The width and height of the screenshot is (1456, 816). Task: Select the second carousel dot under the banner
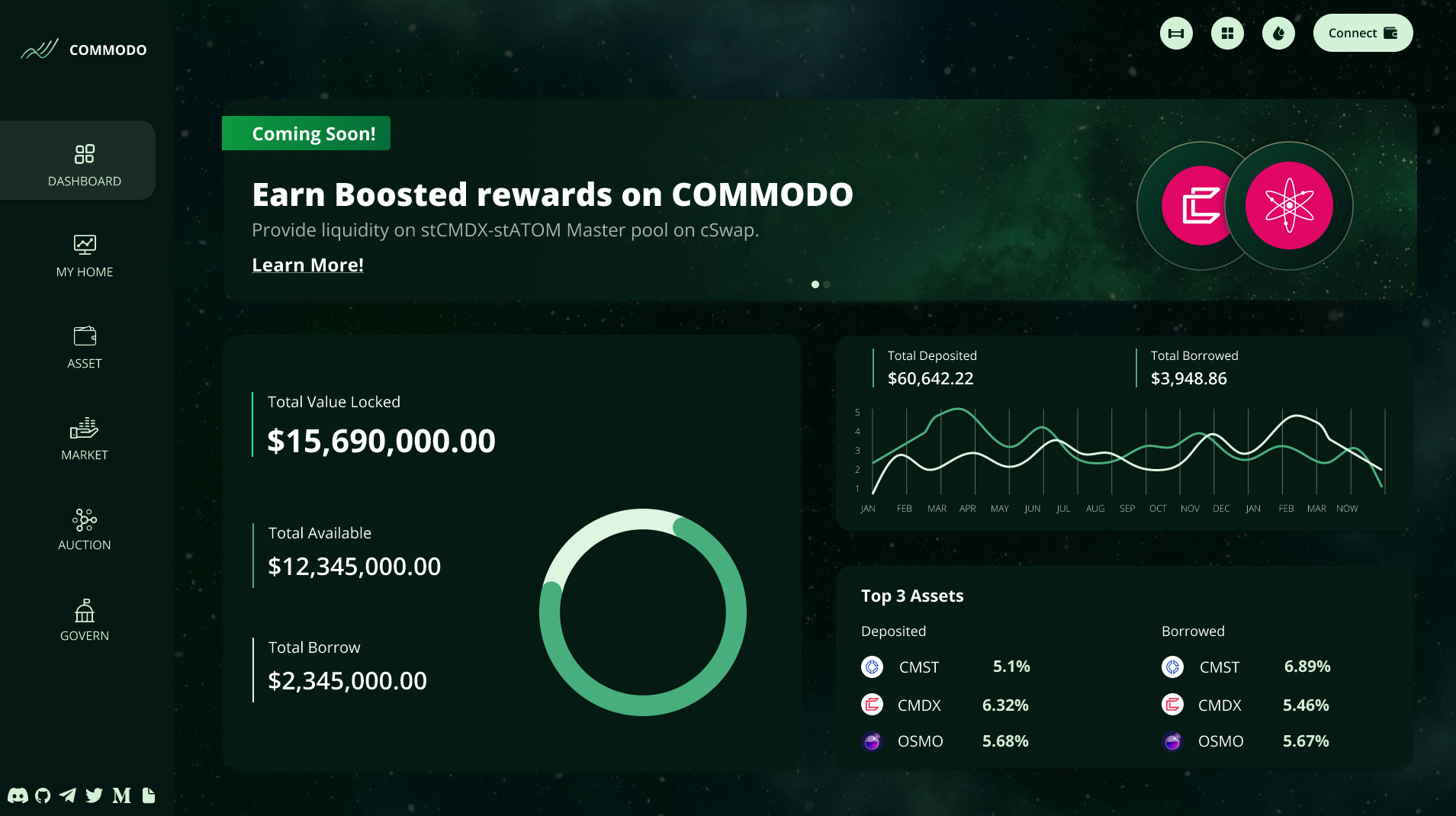827,284
